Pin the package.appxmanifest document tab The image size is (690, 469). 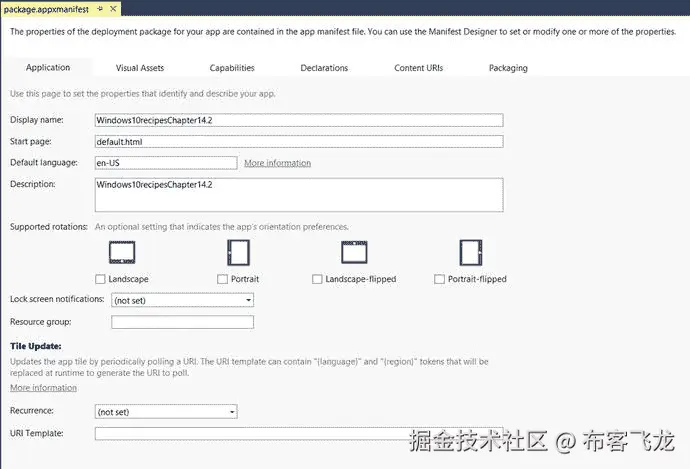point(100,9)
